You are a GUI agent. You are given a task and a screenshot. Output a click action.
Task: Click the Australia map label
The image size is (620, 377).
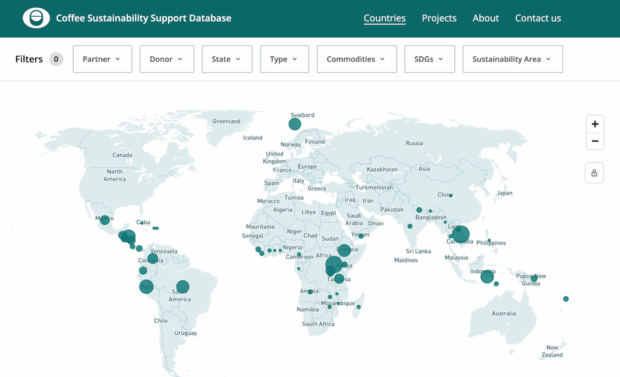pos(504,313)
